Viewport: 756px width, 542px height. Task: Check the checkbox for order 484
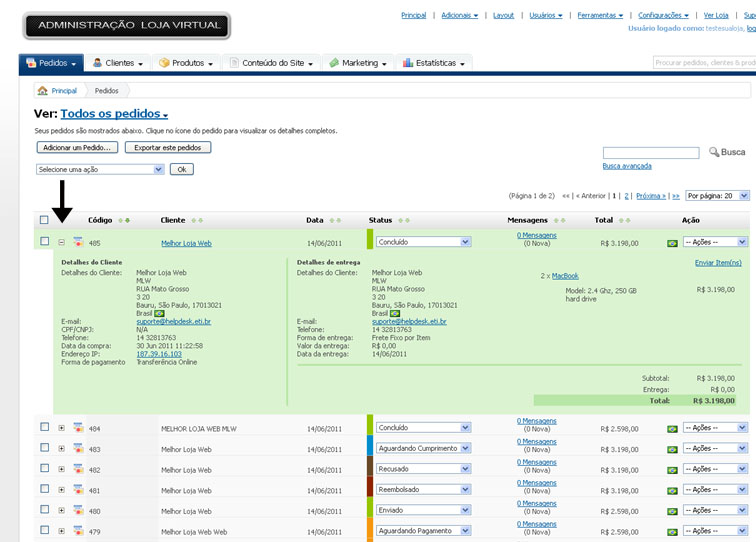point(44,426)
